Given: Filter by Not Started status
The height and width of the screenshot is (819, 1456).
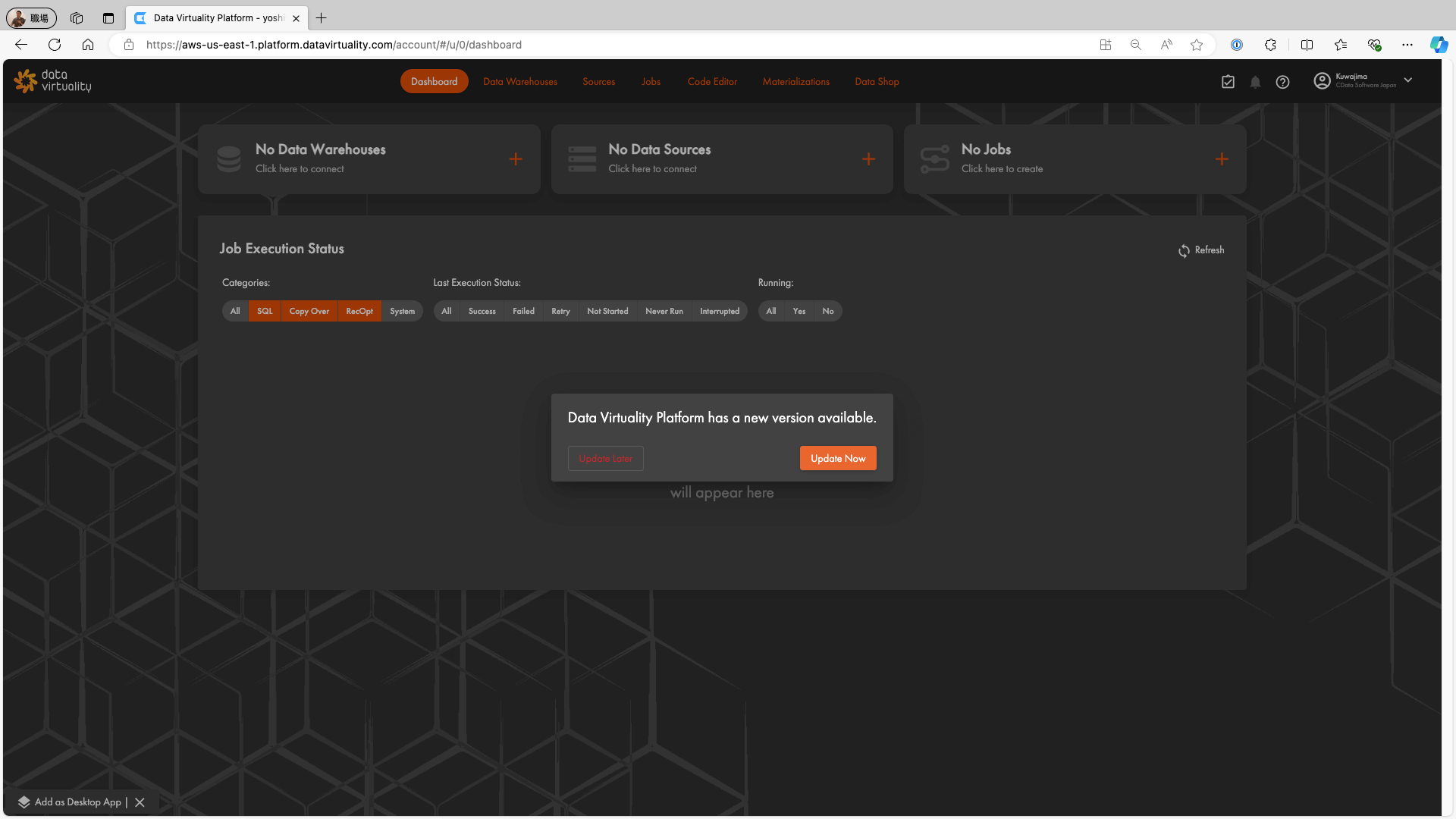Looking at the screenshot, I should 608,311.
